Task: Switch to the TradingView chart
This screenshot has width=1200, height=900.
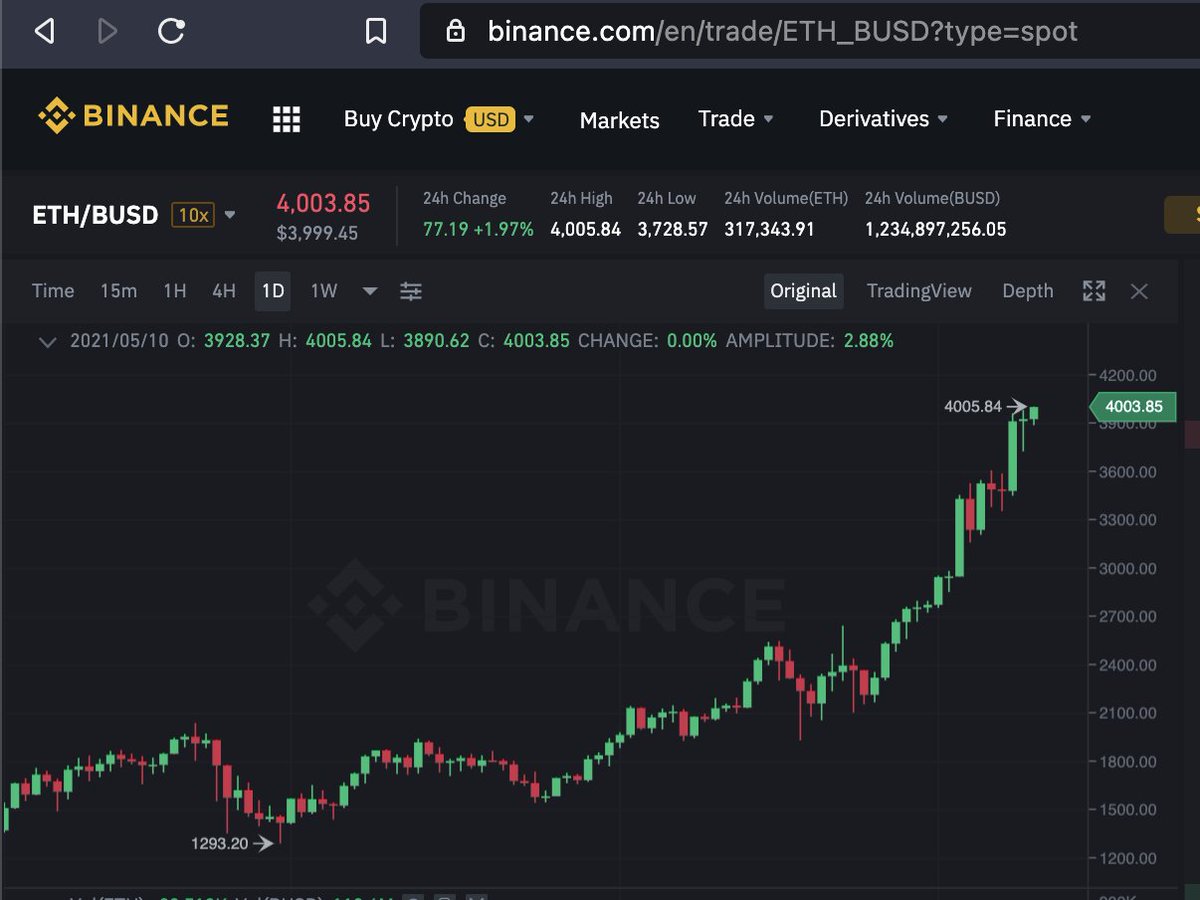Action: pyautogui.click(x=919, y=291)
